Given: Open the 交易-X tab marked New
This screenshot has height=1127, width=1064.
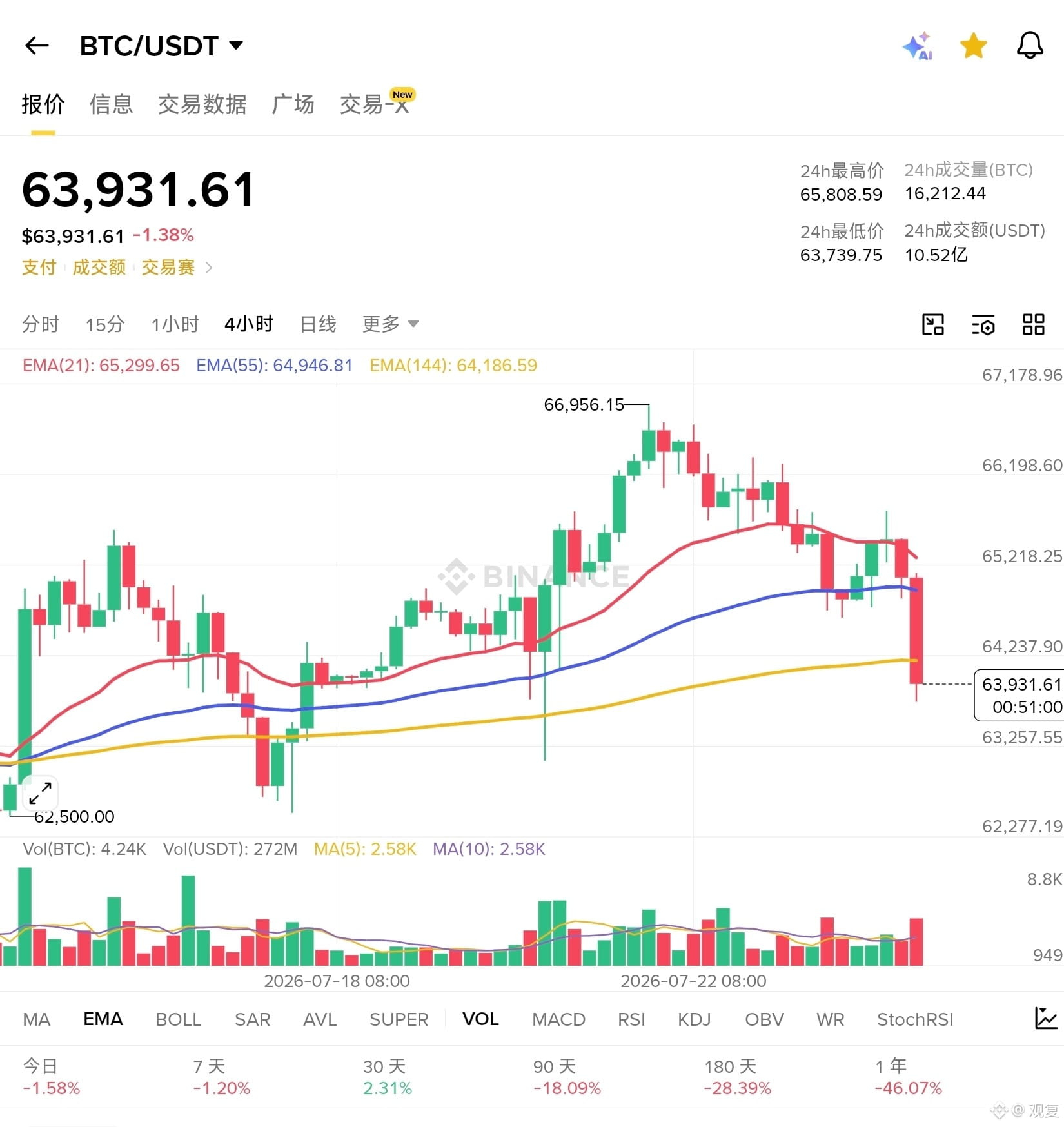Looking at the screenshot, I should pos(377,103).
